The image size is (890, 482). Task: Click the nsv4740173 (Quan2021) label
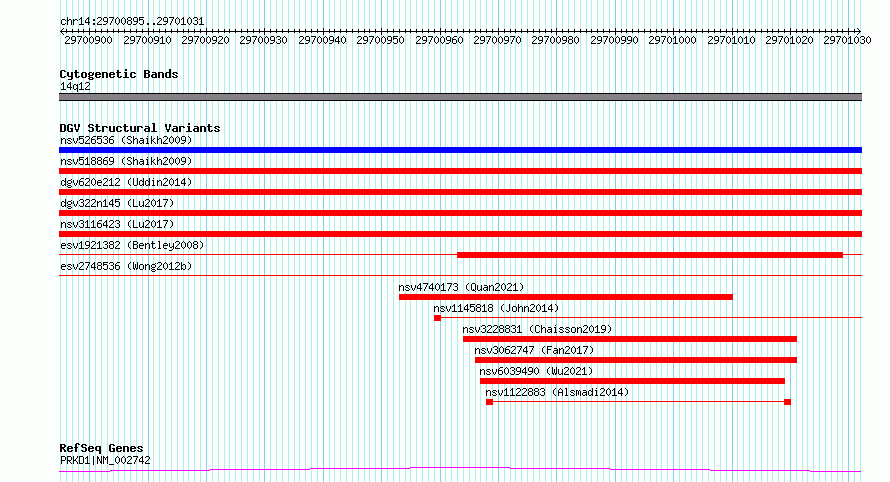[x=461, y=287]
